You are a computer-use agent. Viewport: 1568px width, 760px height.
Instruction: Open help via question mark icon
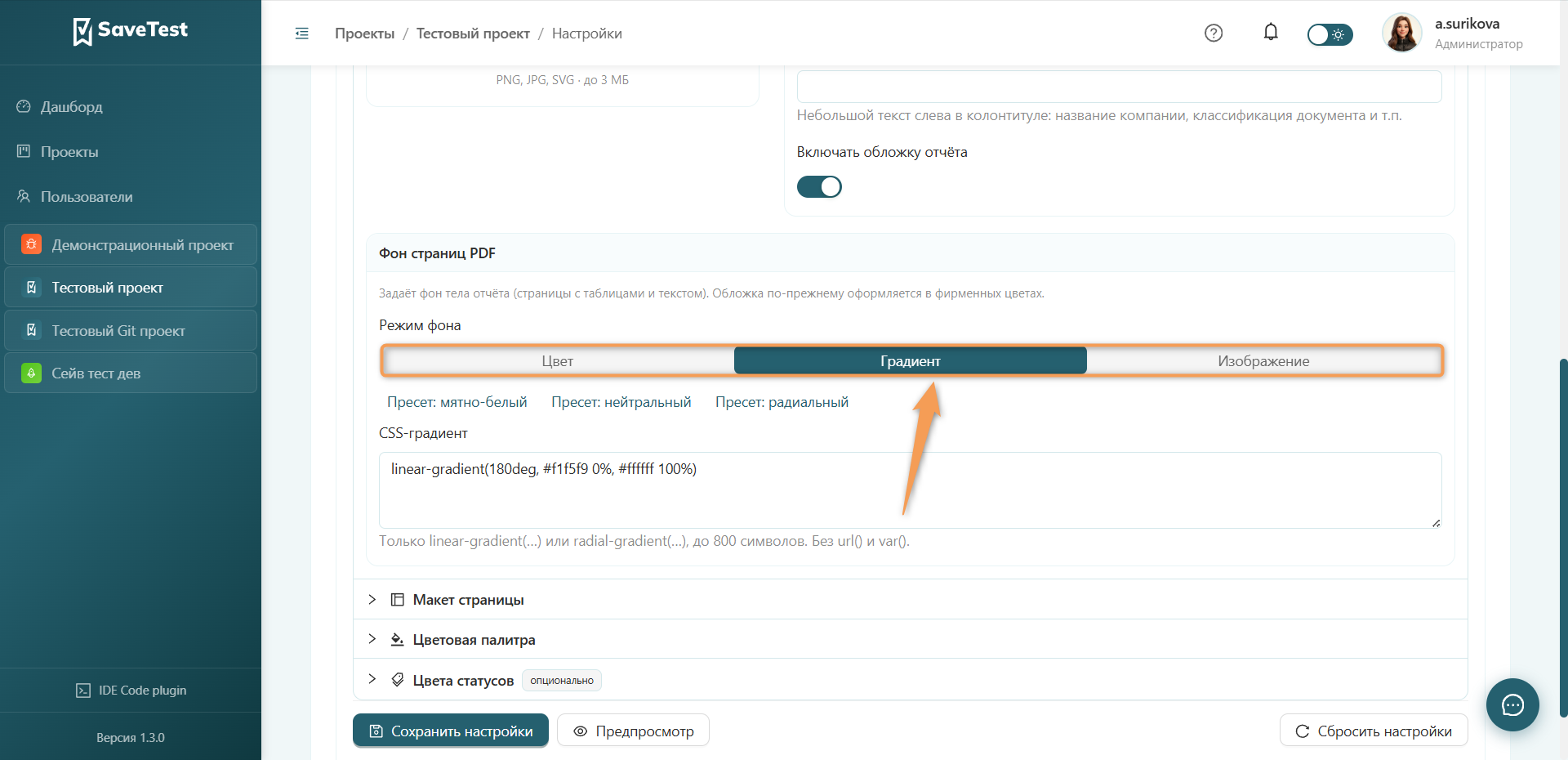[x=1214, y=33]
